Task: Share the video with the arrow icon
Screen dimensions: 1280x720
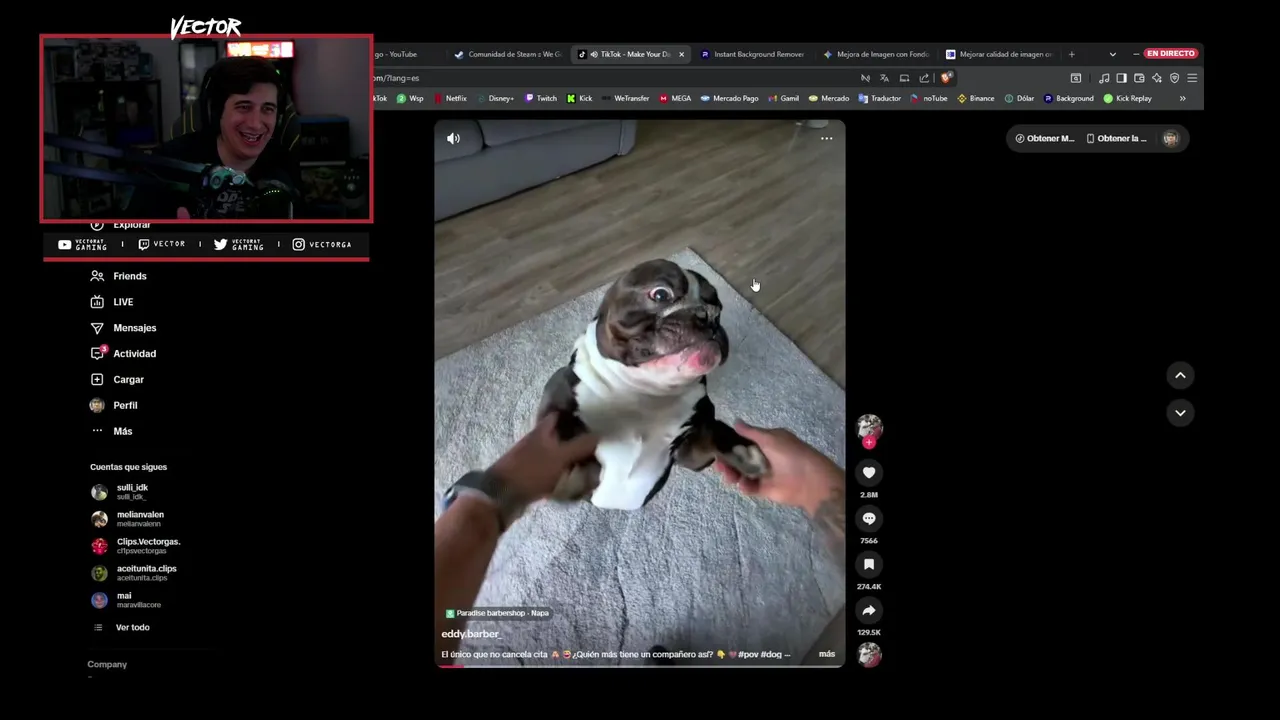Action: [x=869, y=610]
